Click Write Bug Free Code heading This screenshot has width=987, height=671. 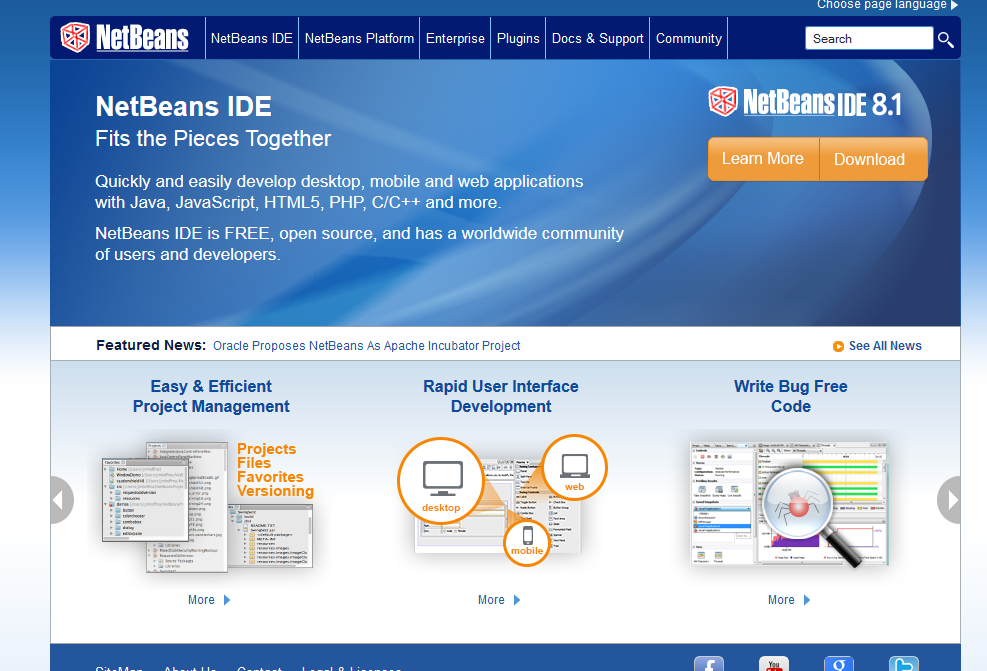tap(791, 397)
